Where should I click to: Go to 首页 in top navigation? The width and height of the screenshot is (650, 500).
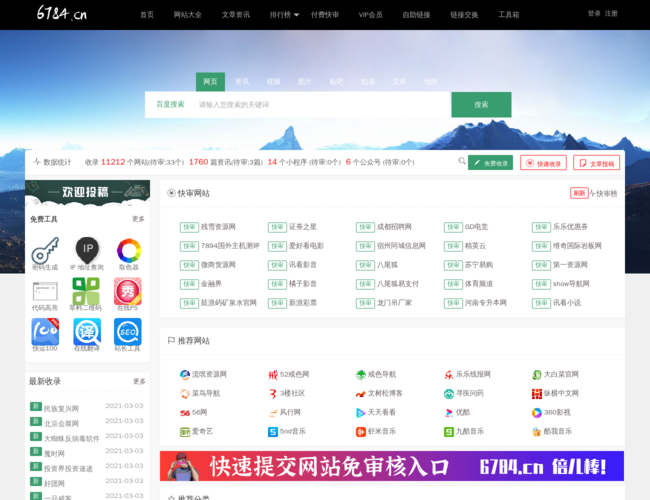[x=147, y=15]
